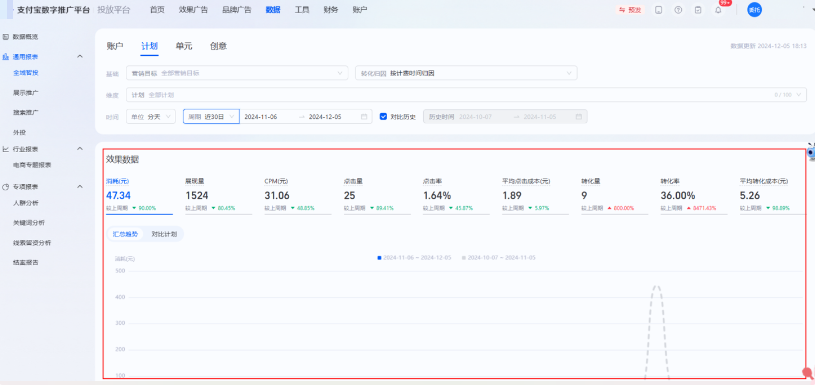
Task: Toggle gray 2024-10-07 ~ 2024-11-05 legend series
Action: 499,258
